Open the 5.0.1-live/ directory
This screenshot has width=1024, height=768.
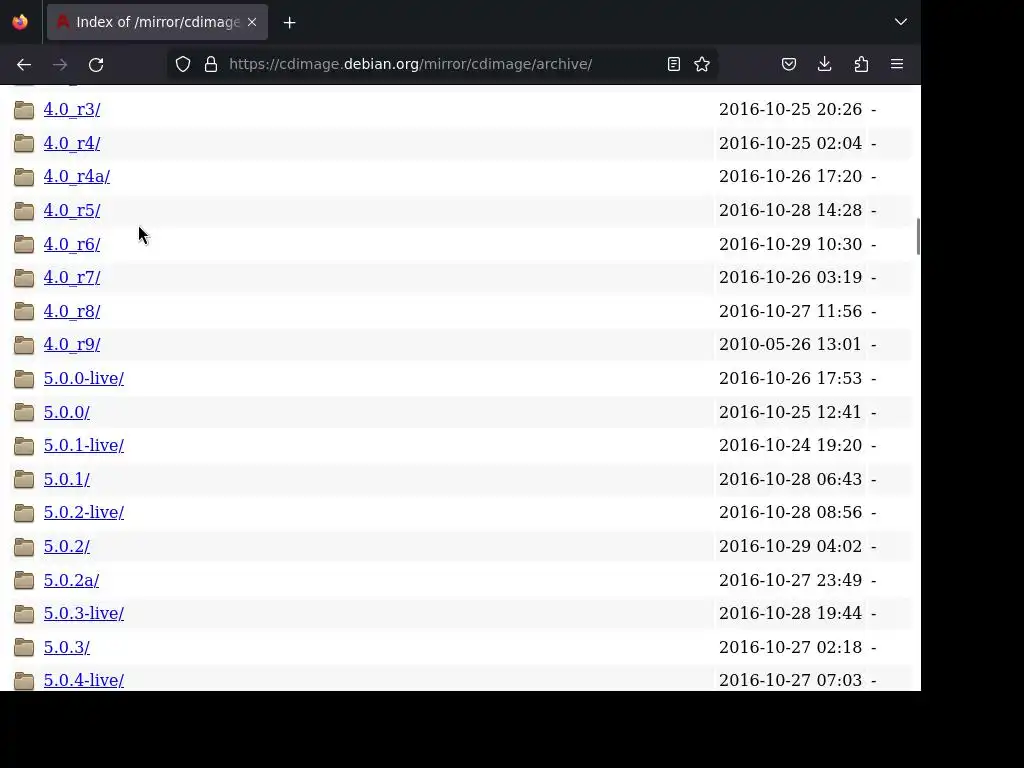(84, 445)
